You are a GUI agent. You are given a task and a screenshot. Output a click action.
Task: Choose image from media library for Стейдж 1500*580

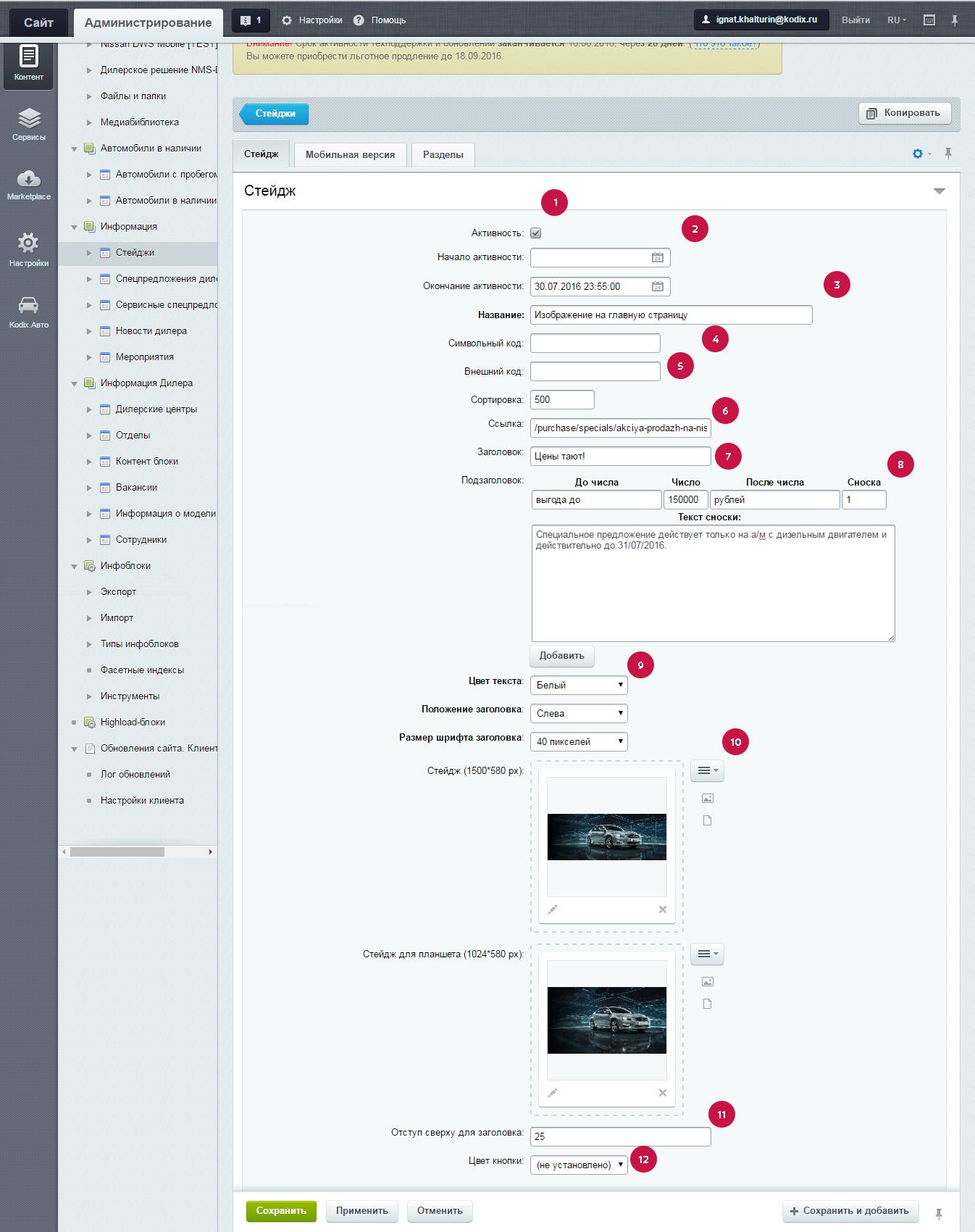(708, 798)
